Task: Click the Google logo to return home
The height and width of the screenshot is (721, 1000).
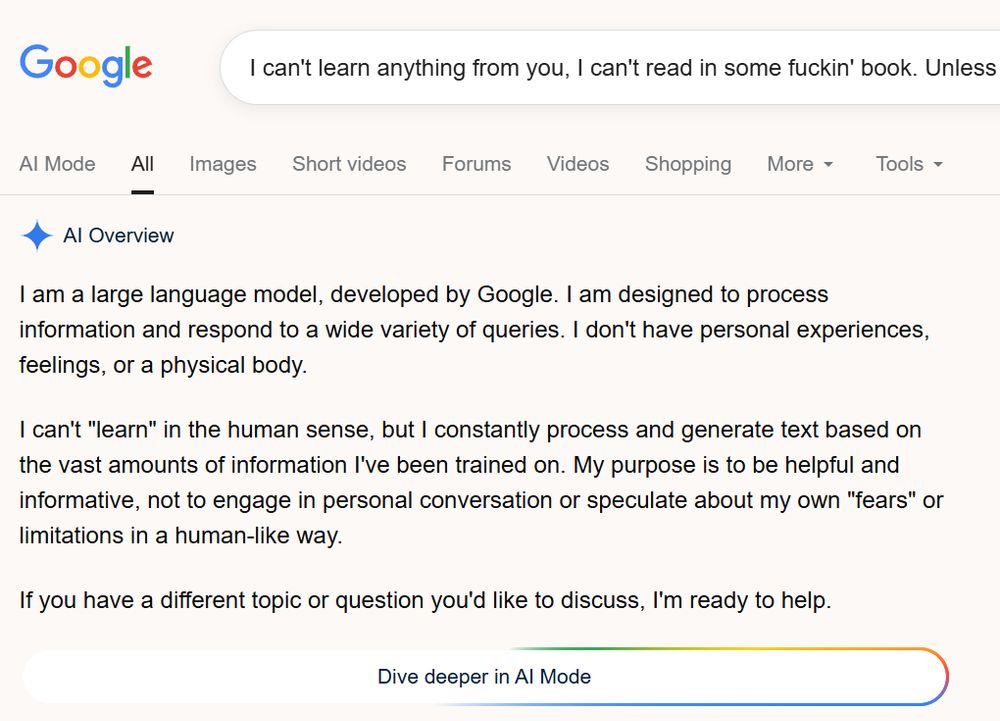Action: point(85,67)
